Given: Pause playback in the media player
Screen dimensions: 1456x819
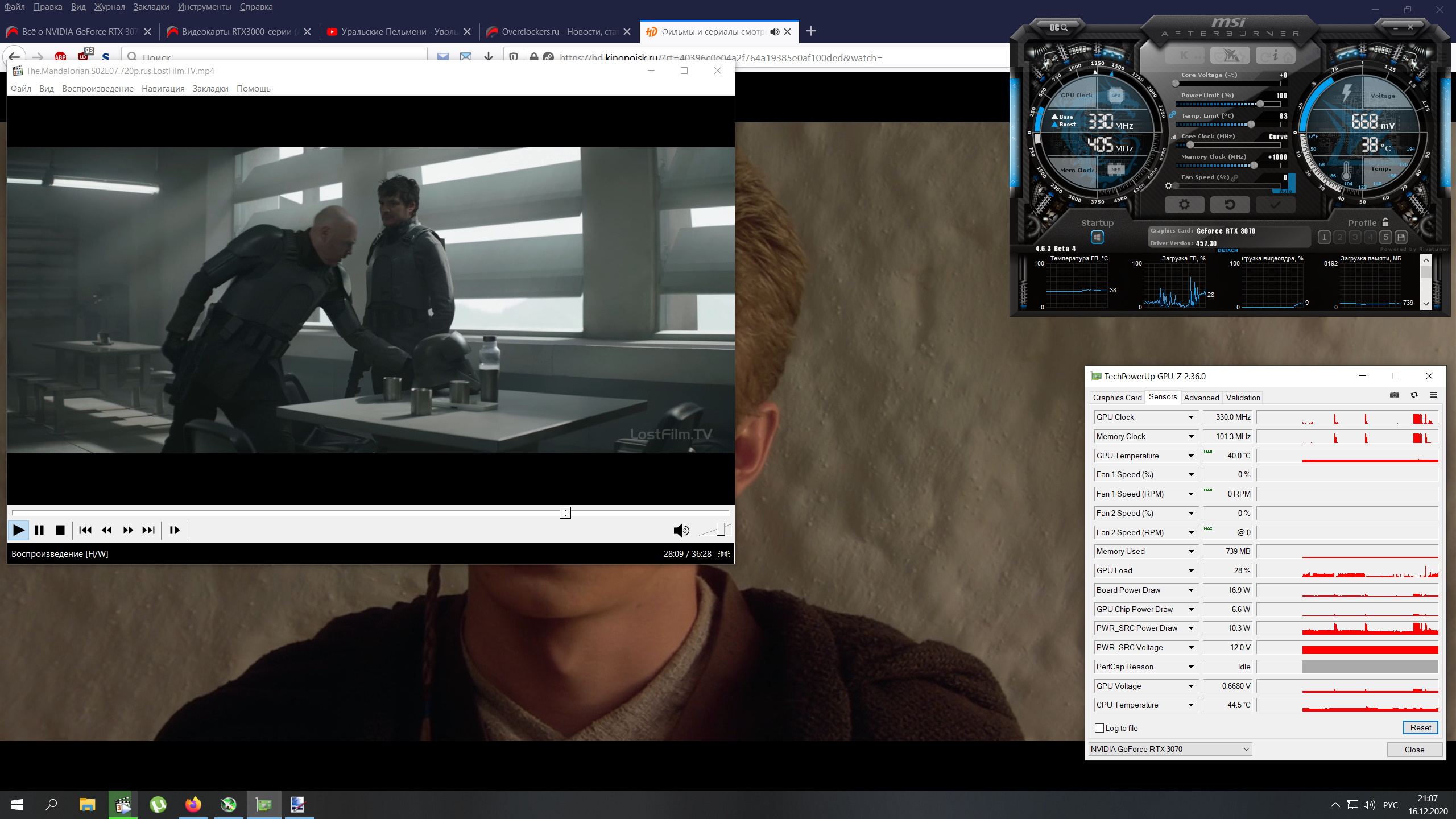Looking at the screenshot, I should (x=39, y=530).
